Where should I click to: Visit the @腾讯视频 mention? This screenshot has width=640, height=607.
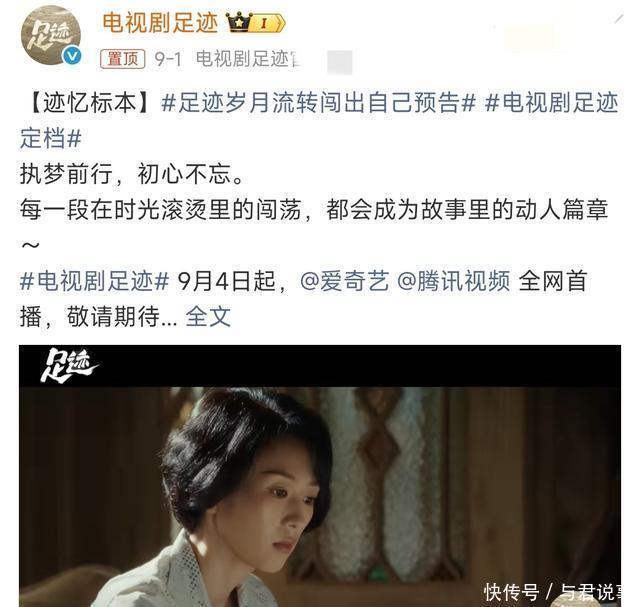pos(453,281)
